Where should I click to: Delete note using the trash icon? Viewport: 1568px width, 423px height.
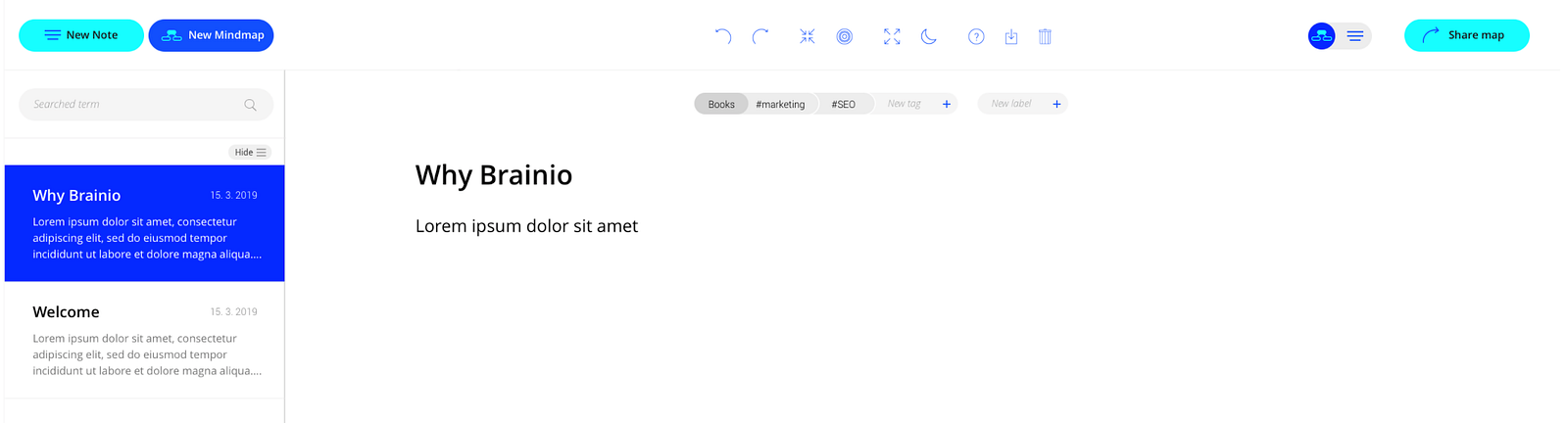1045,36
